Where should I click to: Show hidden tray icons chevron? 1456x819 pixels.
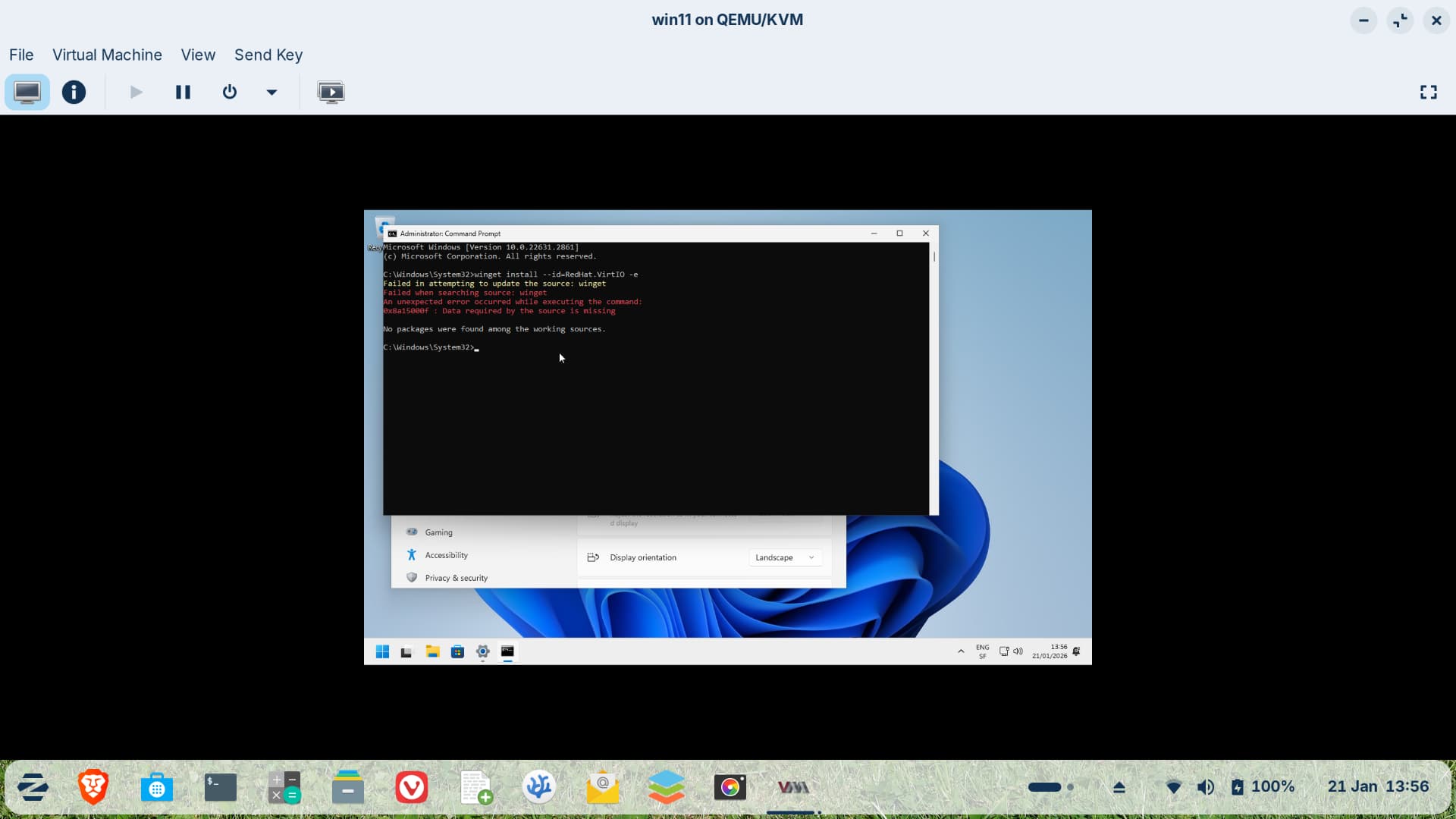961,651
